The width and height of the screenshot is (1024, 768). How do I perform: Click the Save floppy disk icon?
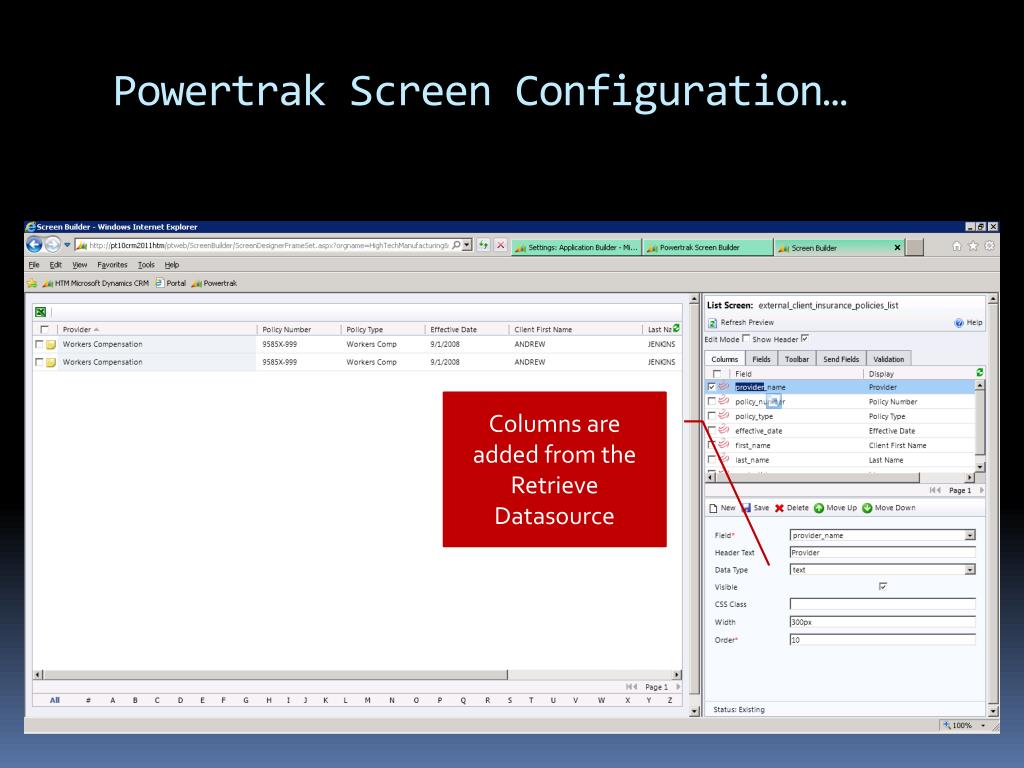(x=746, y=508)
